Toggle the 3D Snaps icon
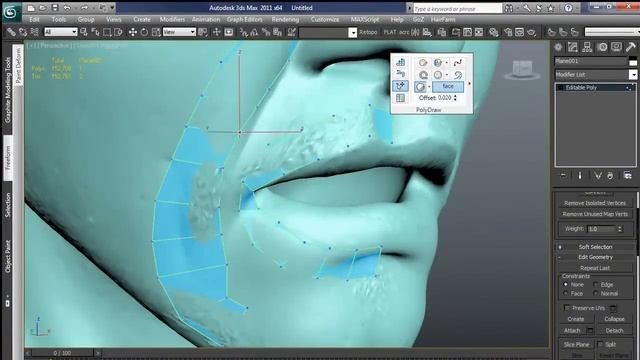 point(244,32)
